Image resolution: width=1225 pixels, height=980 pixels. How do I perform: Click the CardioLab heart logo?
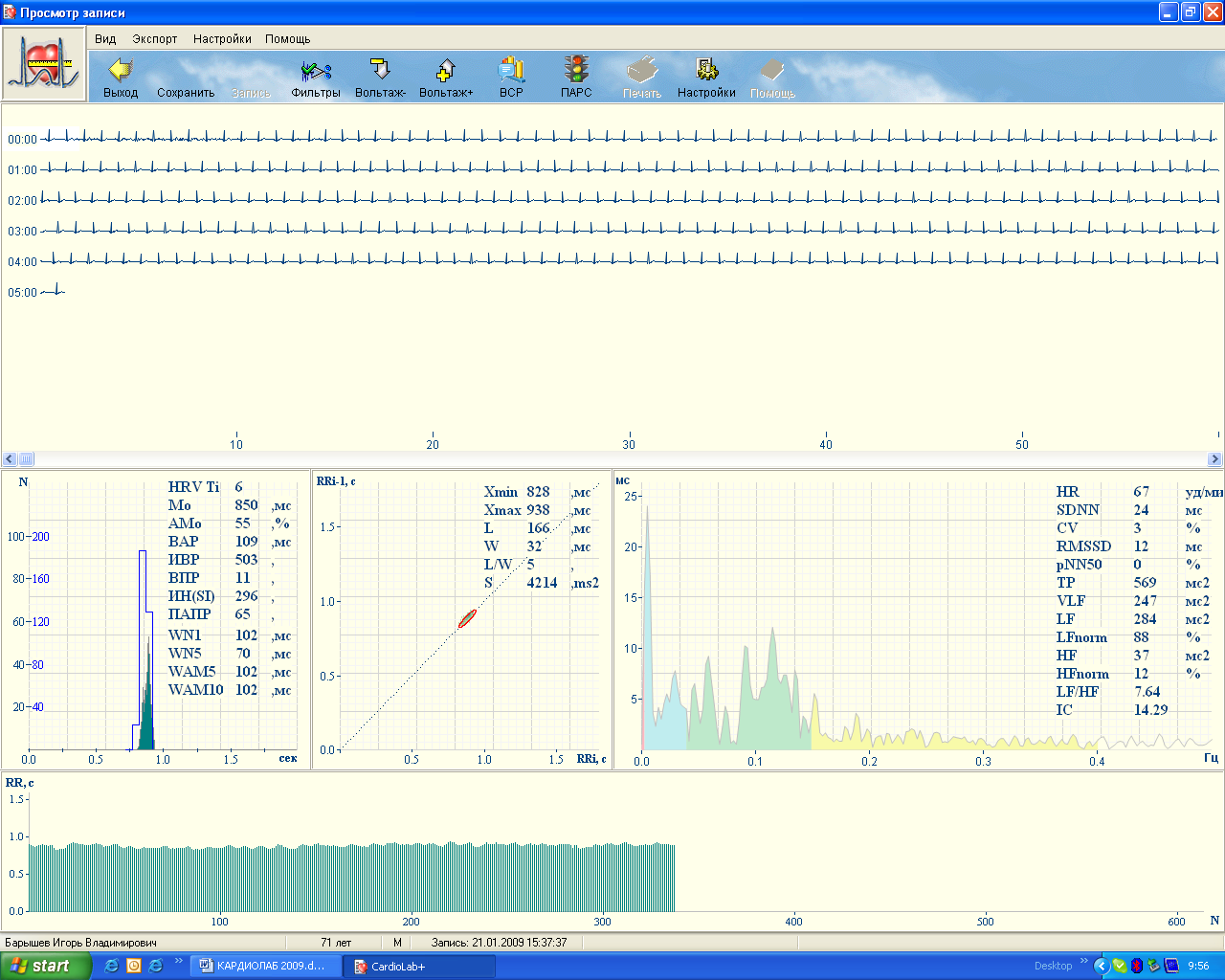[x=43, y=64]
